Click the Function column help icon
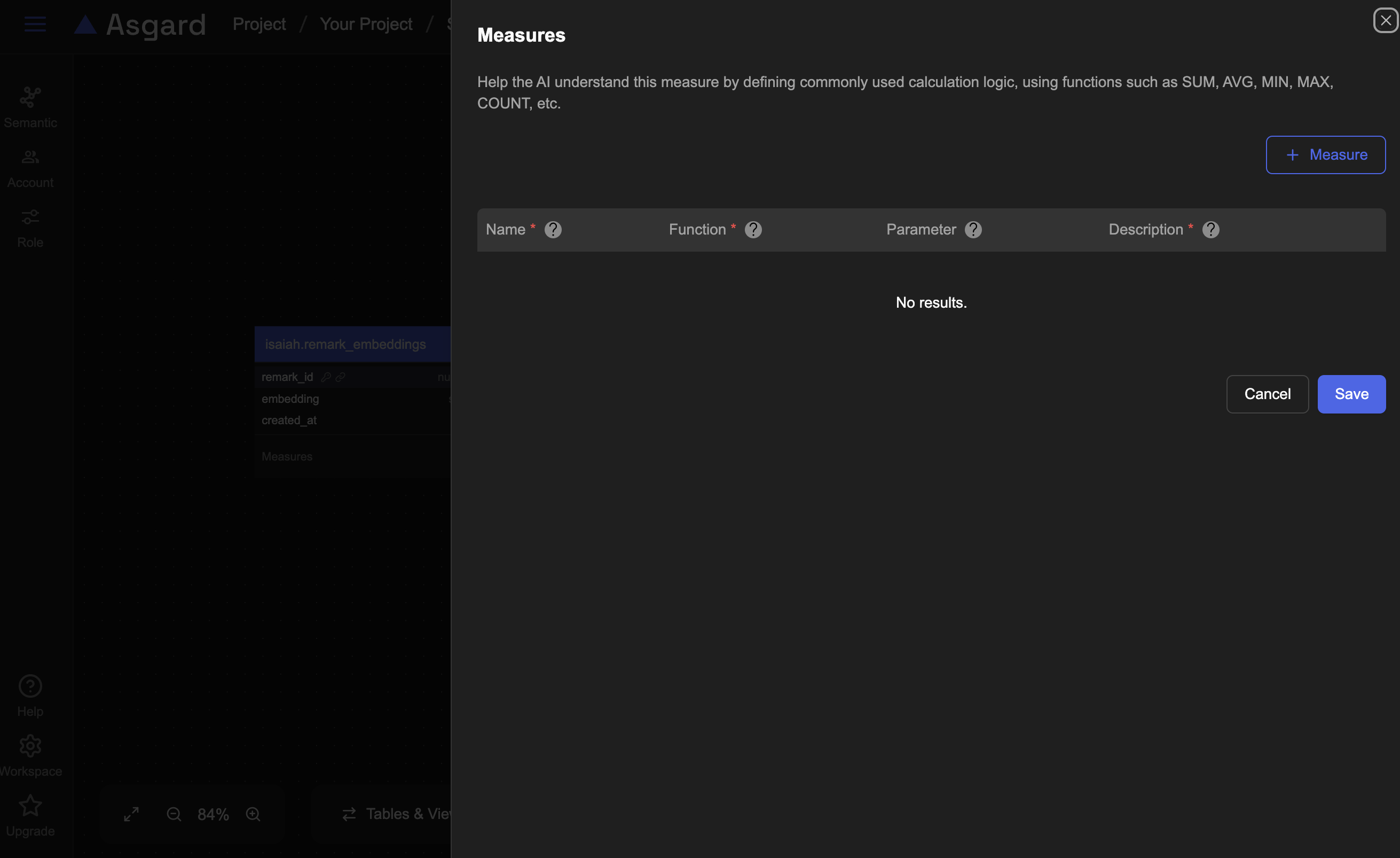Image resolution: width=1400 pixels, height=858 pixels. [753, 230]
